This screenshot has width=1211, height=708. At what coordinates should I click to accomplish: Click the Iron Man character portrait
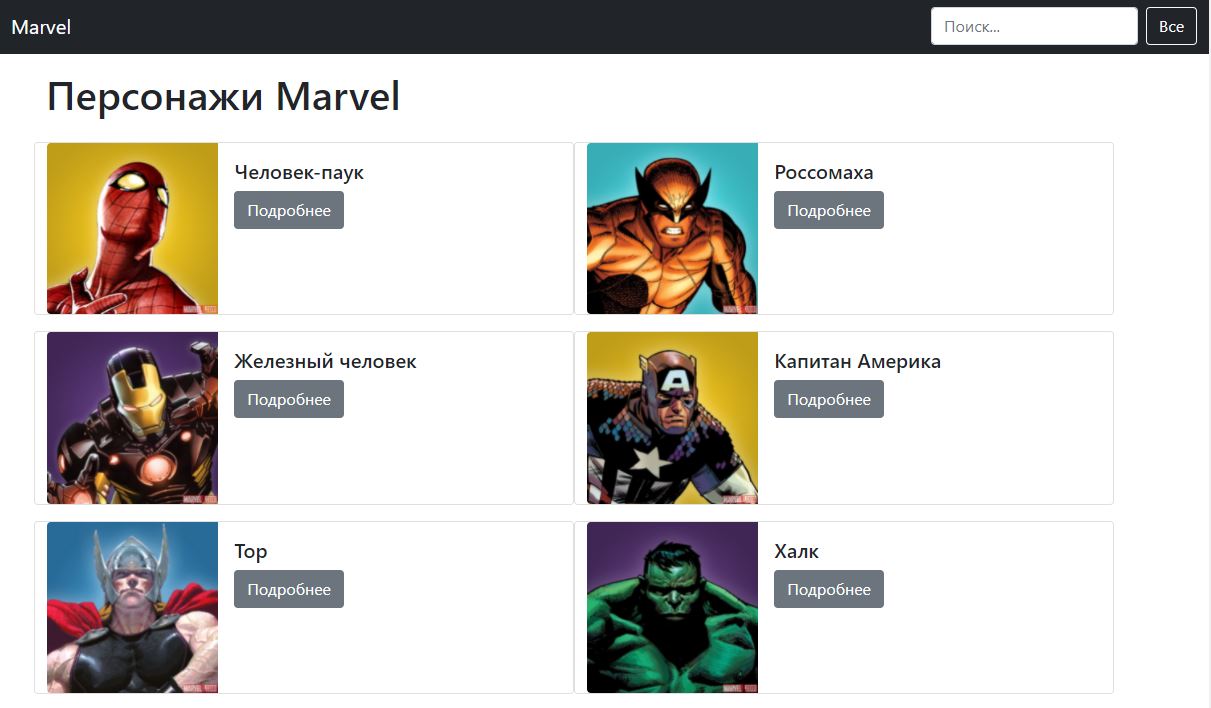tap(131, 417)
